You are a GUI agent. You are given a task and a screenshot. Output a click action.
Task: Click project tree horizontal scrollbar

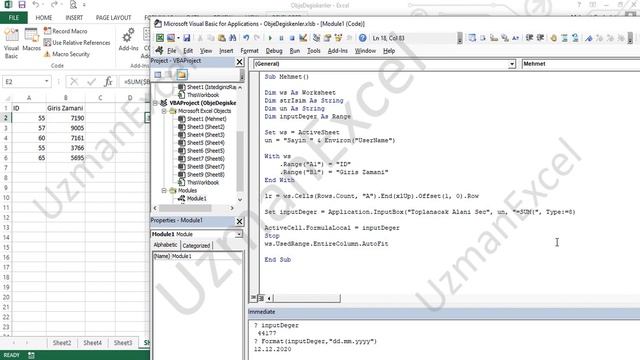193,208
